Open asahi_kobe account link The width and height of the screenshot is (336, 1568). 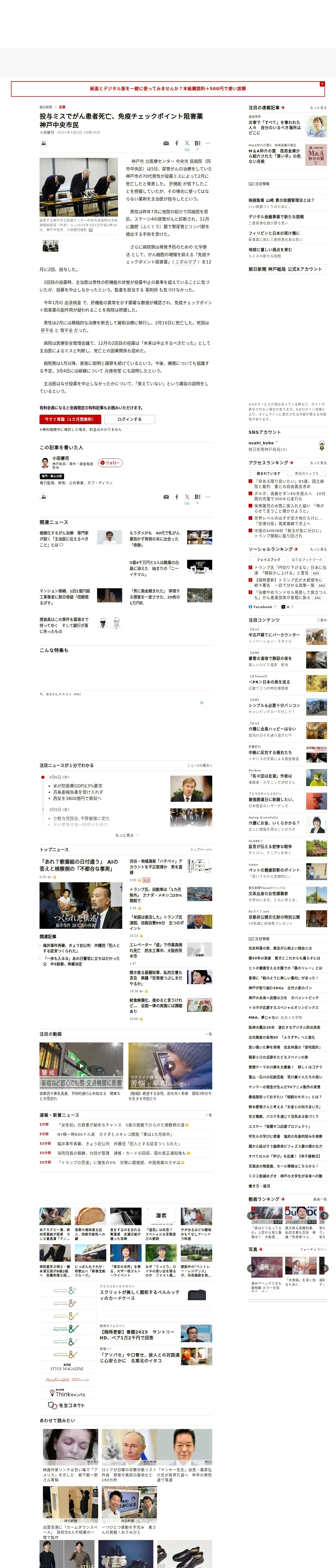(x=261, y=443)
